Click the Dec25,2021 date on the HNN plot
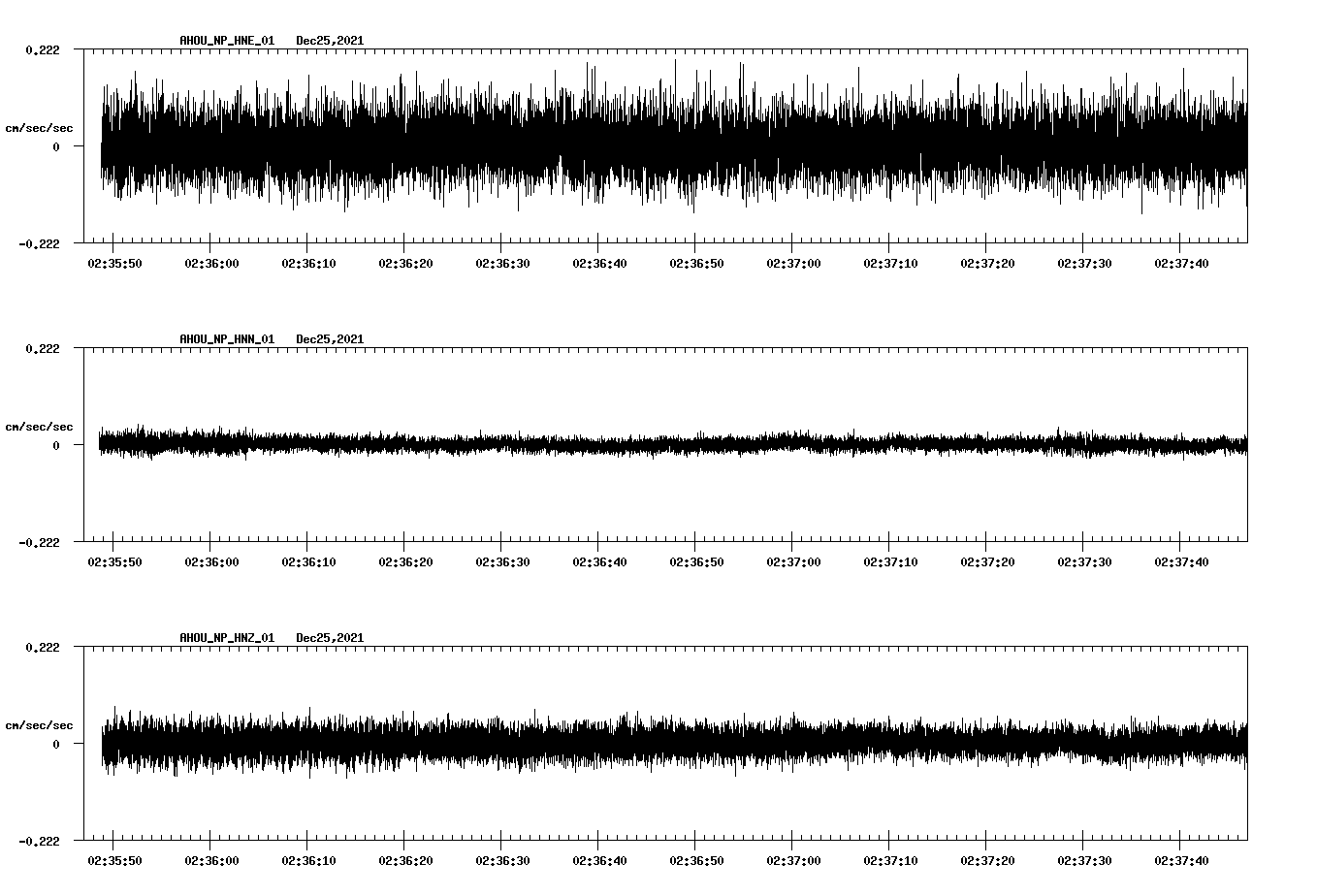The height and width of the screenshot is (896, 1317). tap(330, 339)
